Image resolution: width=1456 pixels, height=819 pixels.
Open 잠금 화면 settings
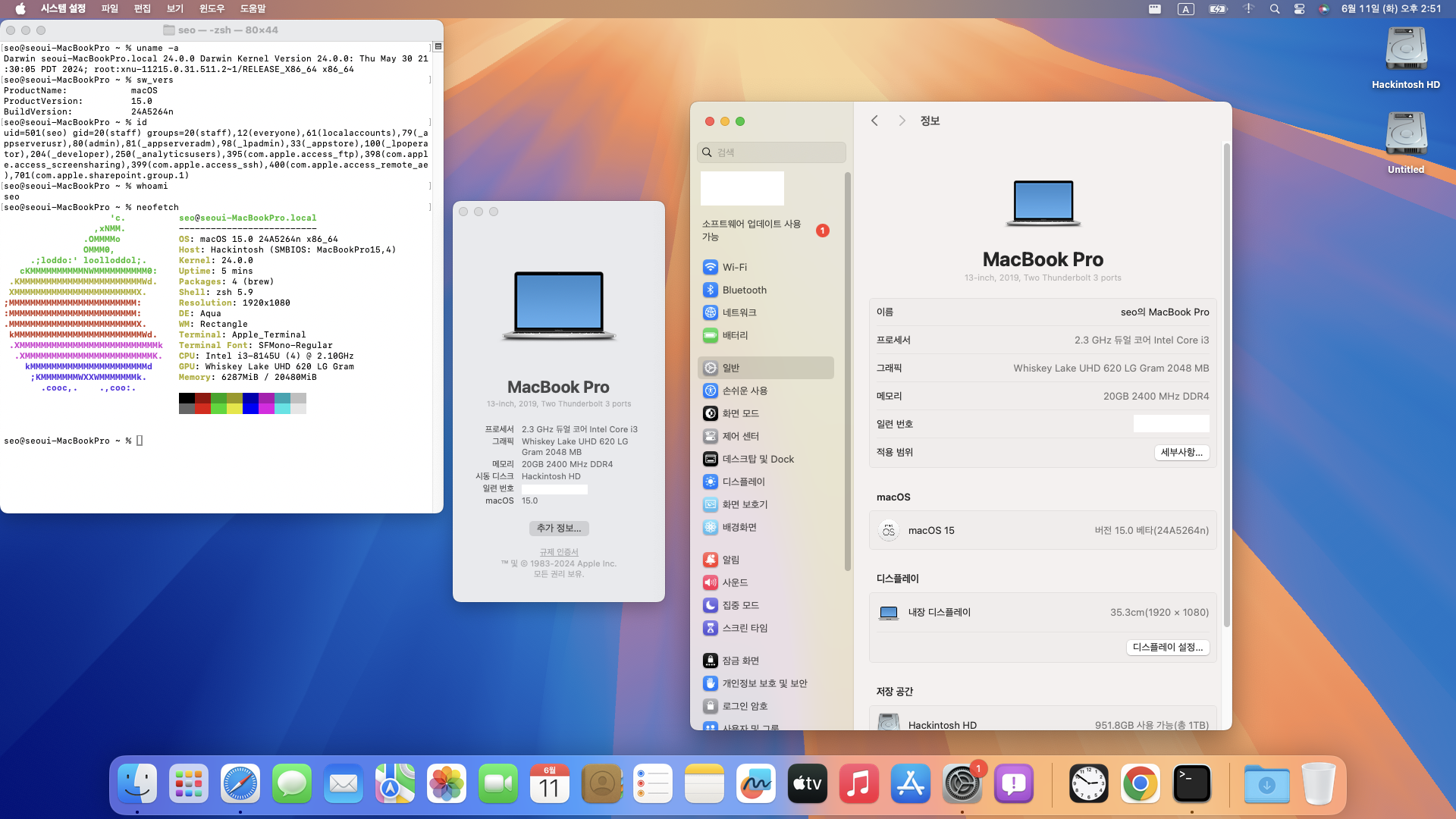pos(766,661)
